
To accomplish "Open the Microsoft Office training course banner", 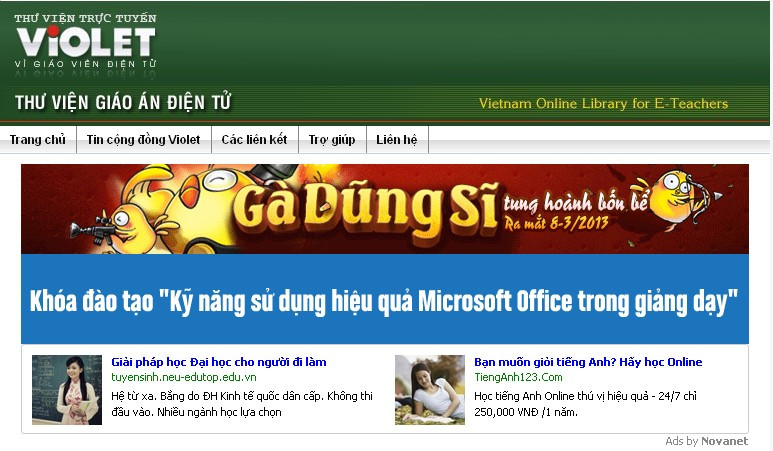I will (384, 300).
